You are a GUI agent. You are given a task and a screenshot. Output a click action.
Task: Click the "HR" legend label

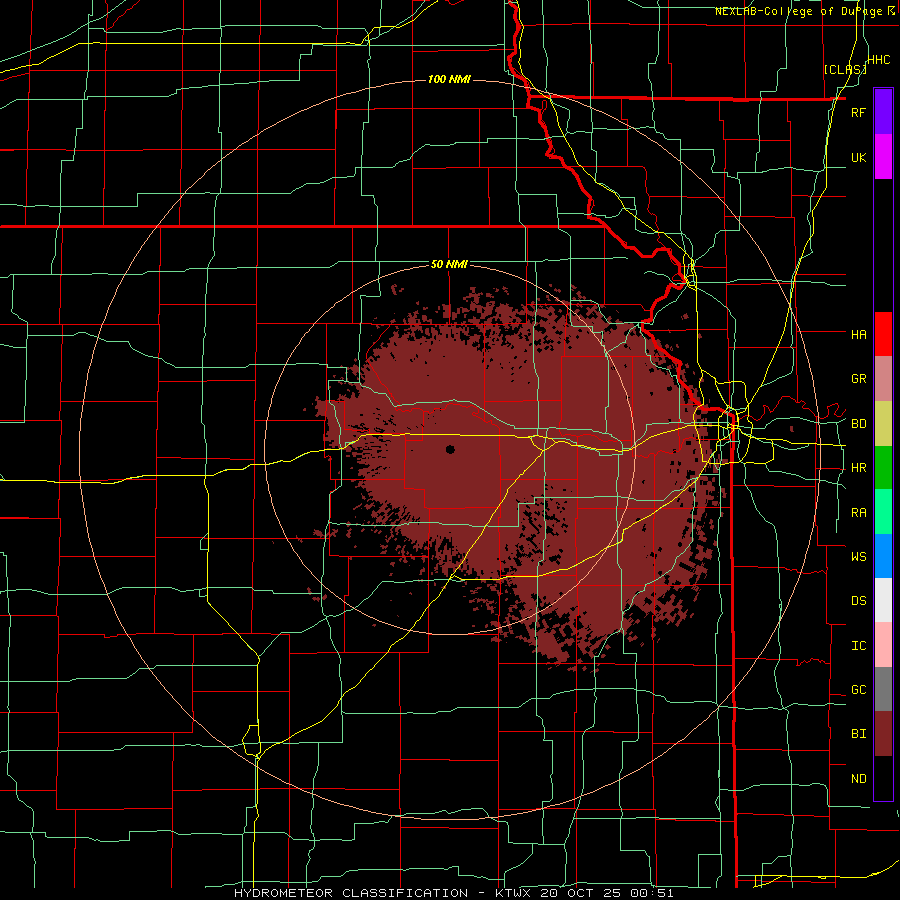pos(858,468)
